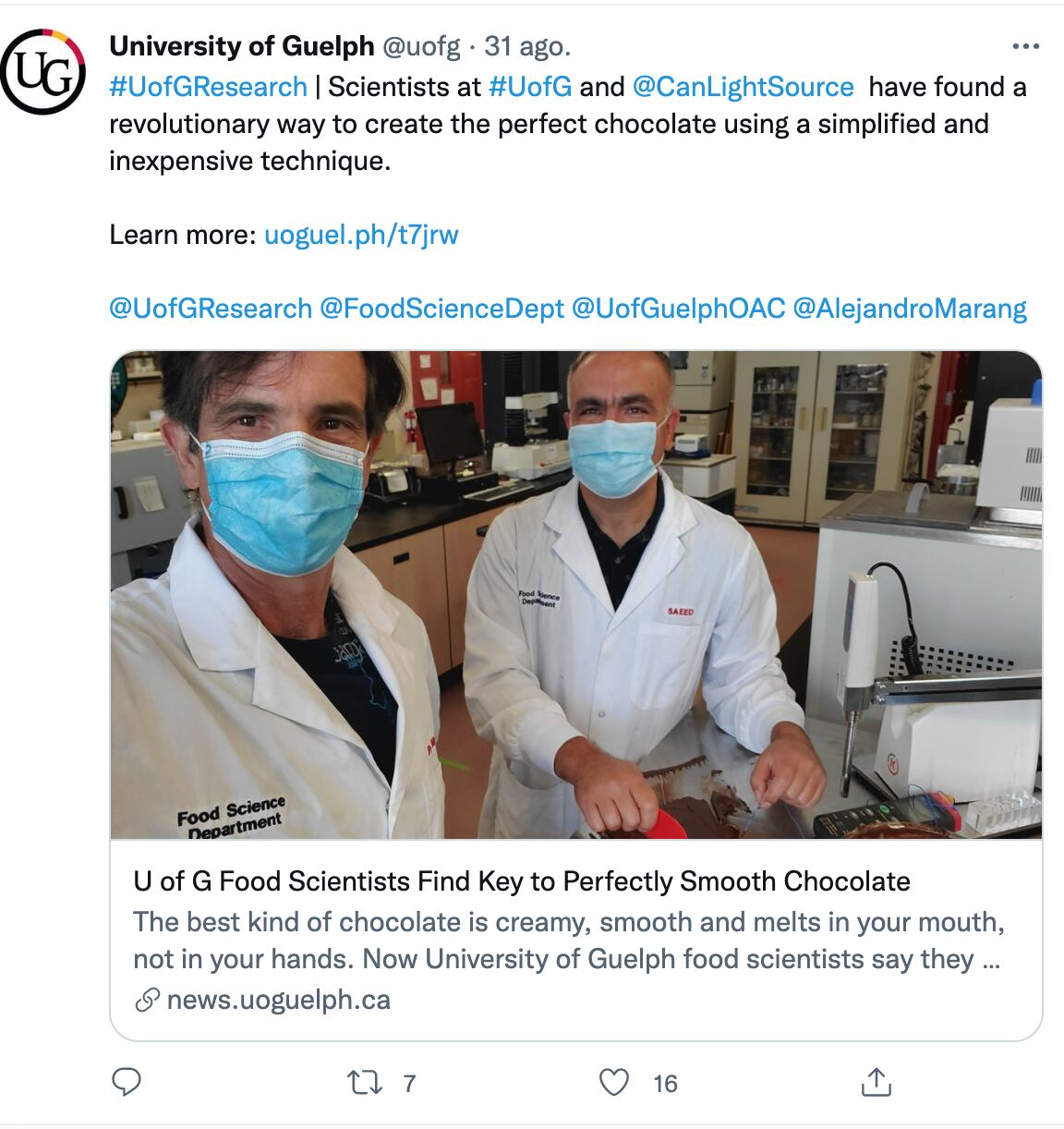
Task: Open the Perfectly Smooth Chocolate article headline
Action: click(x=522, y=881)
